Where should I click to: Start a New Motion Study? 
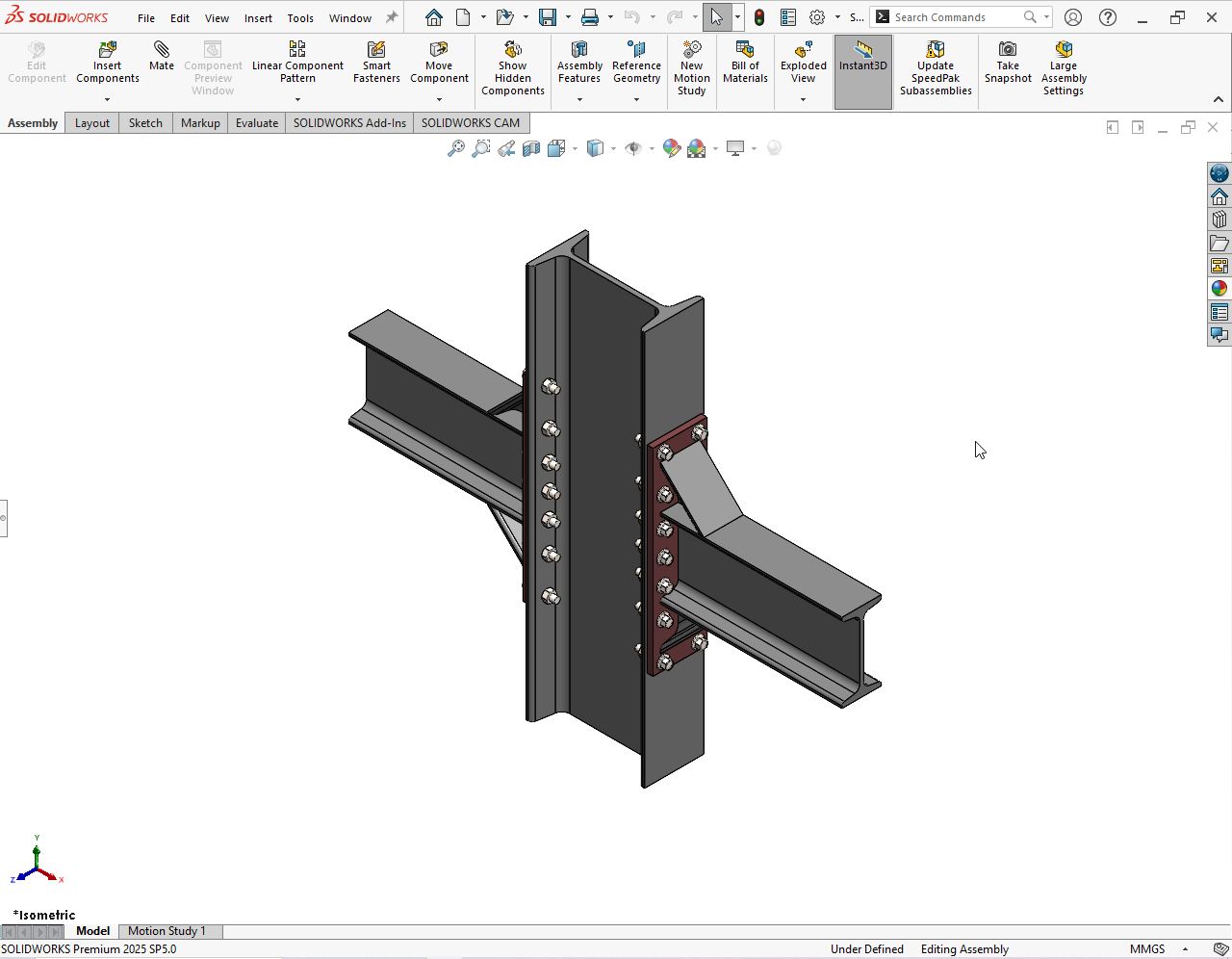point(691,68)
